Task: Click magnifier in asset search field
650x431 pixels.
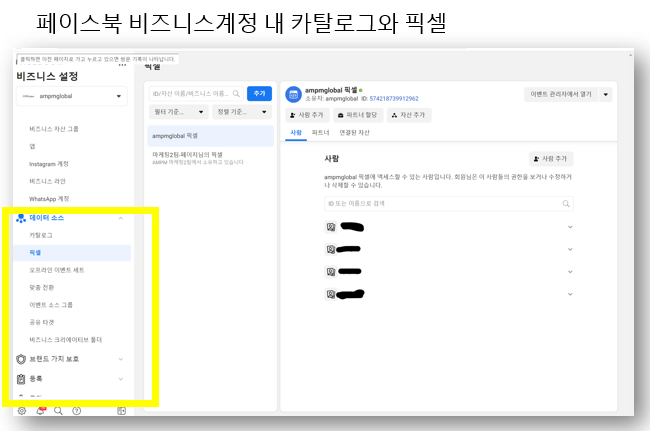Action: [x=236, y=94]
